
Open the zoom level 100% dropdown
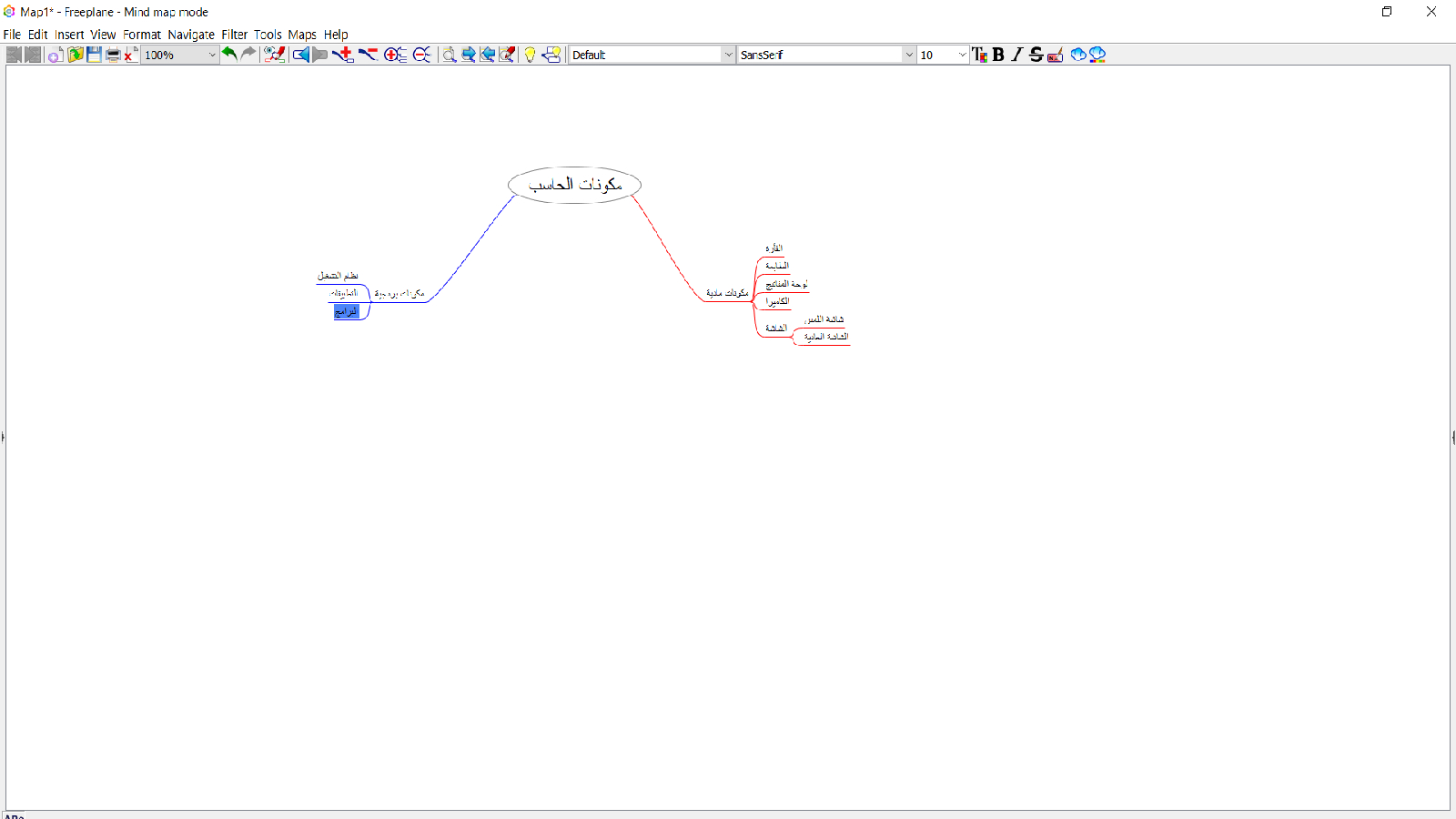(x=212, y=55)
